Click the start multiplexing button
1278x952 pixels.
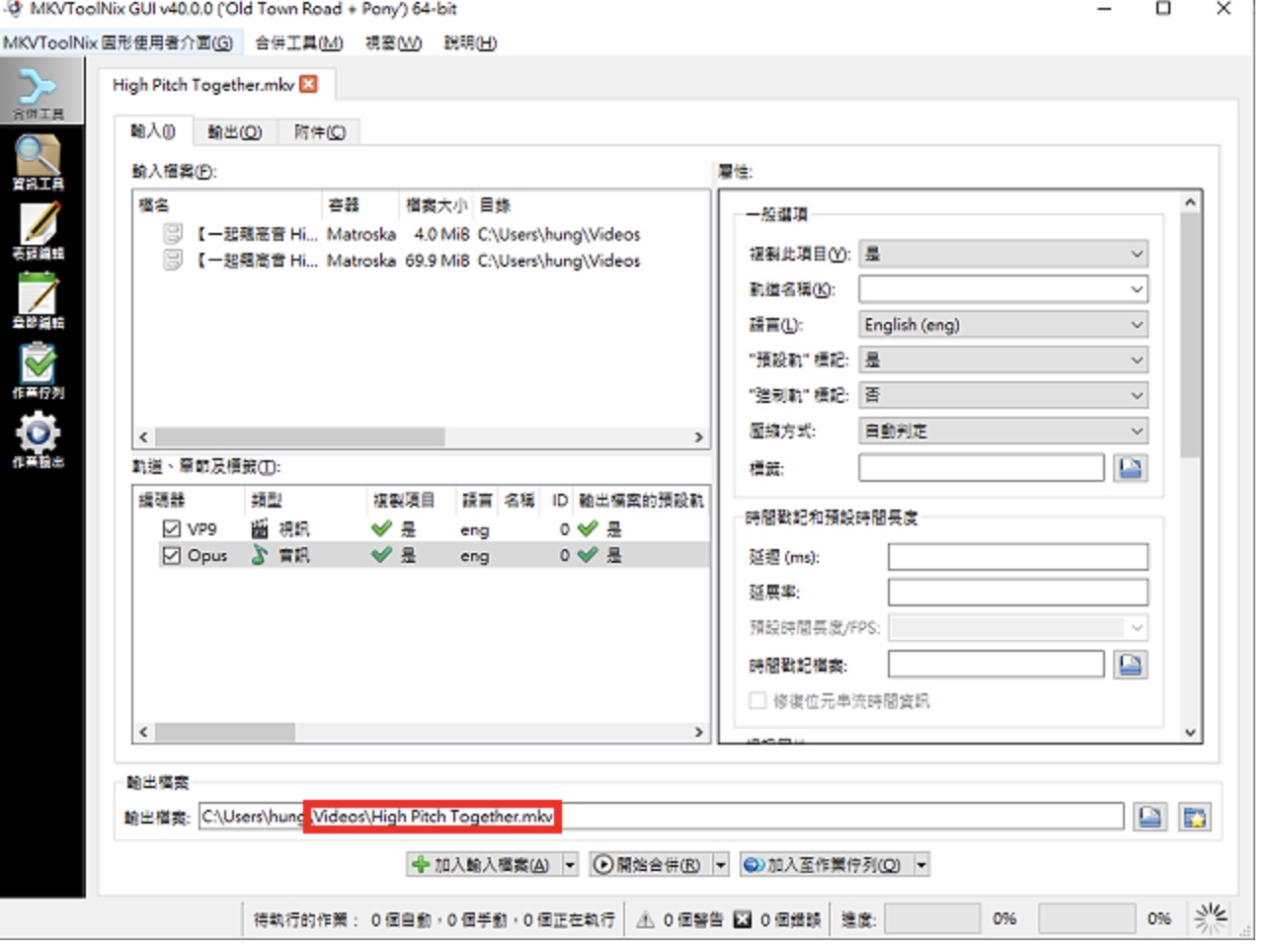(651, 865)
